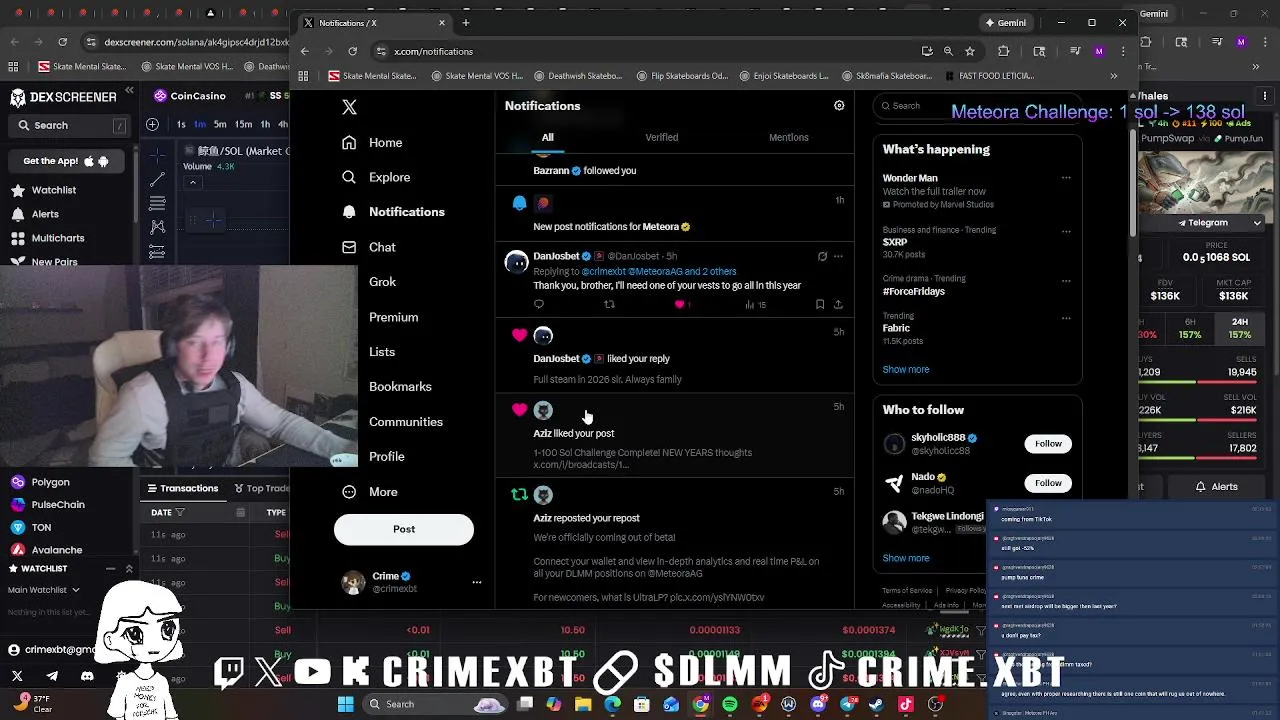Open @crimexbt mention link in reply
This screenshot has width=1280, height=720.
pos(603,271)
